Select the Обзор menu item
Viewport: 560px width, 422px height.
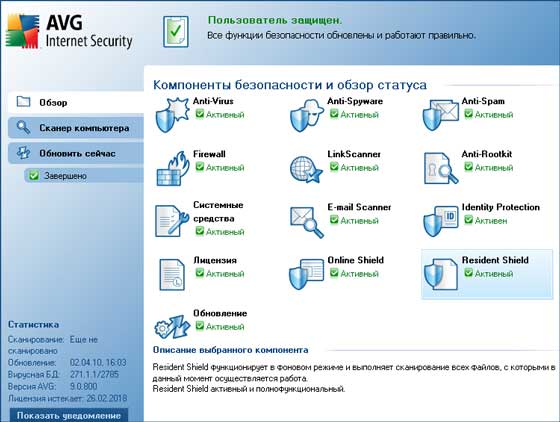click(x=76, y=102)
